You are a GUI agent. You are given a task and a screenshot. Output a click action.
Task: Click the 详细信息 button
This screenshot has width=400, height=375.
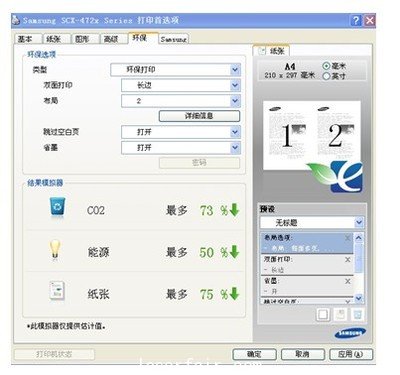[x=199, y=116]
